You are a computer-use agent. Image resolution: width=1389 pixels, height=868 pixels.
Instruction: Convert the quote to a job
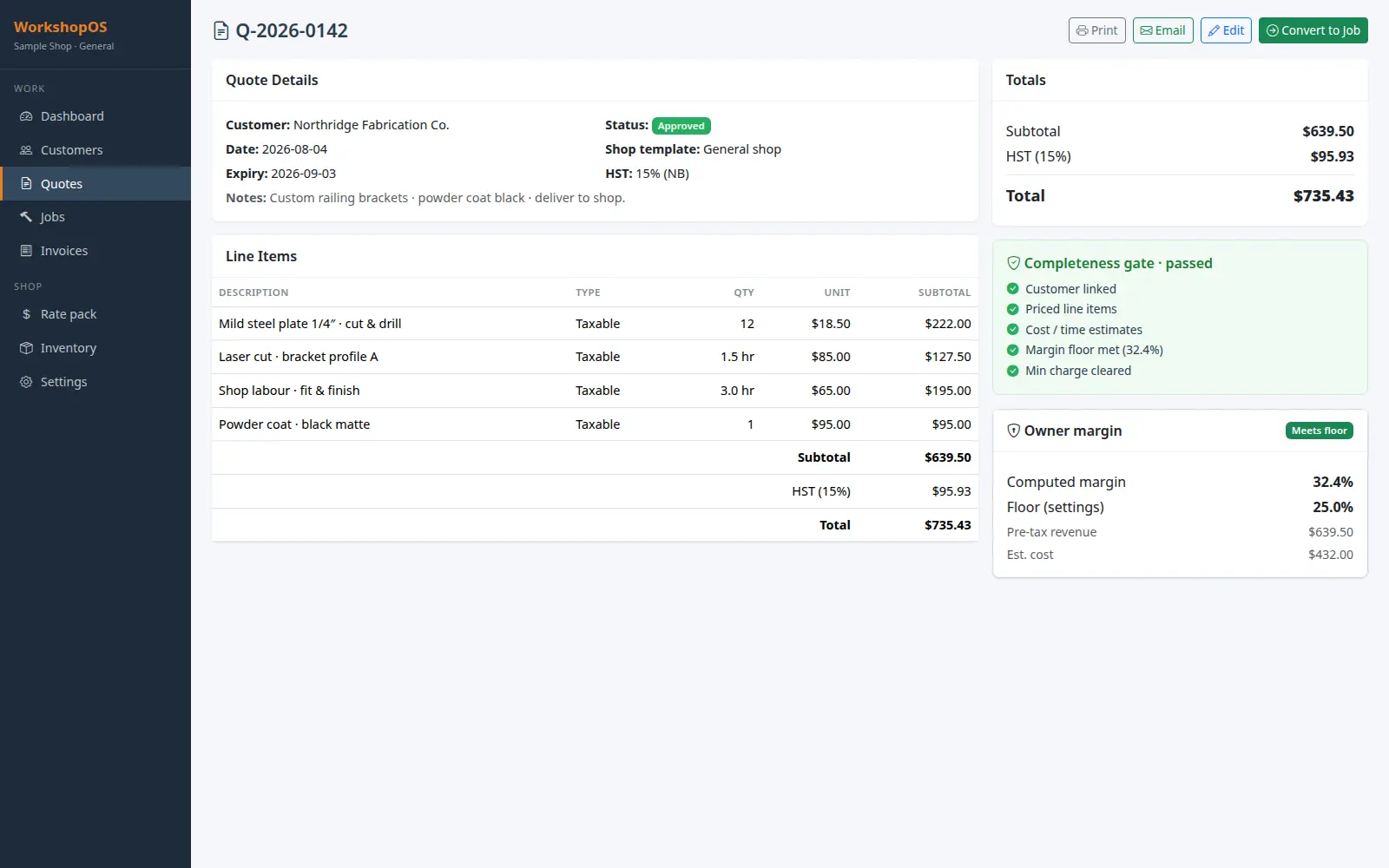click(1313, 30)
